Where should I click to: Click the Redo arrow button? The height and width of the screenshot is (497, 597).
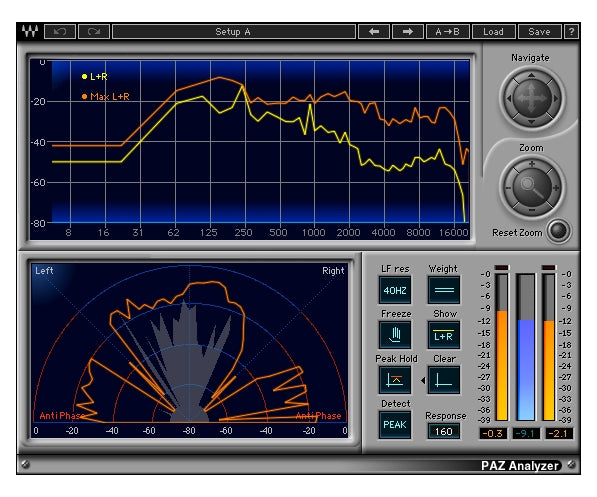tap(94, 32)
